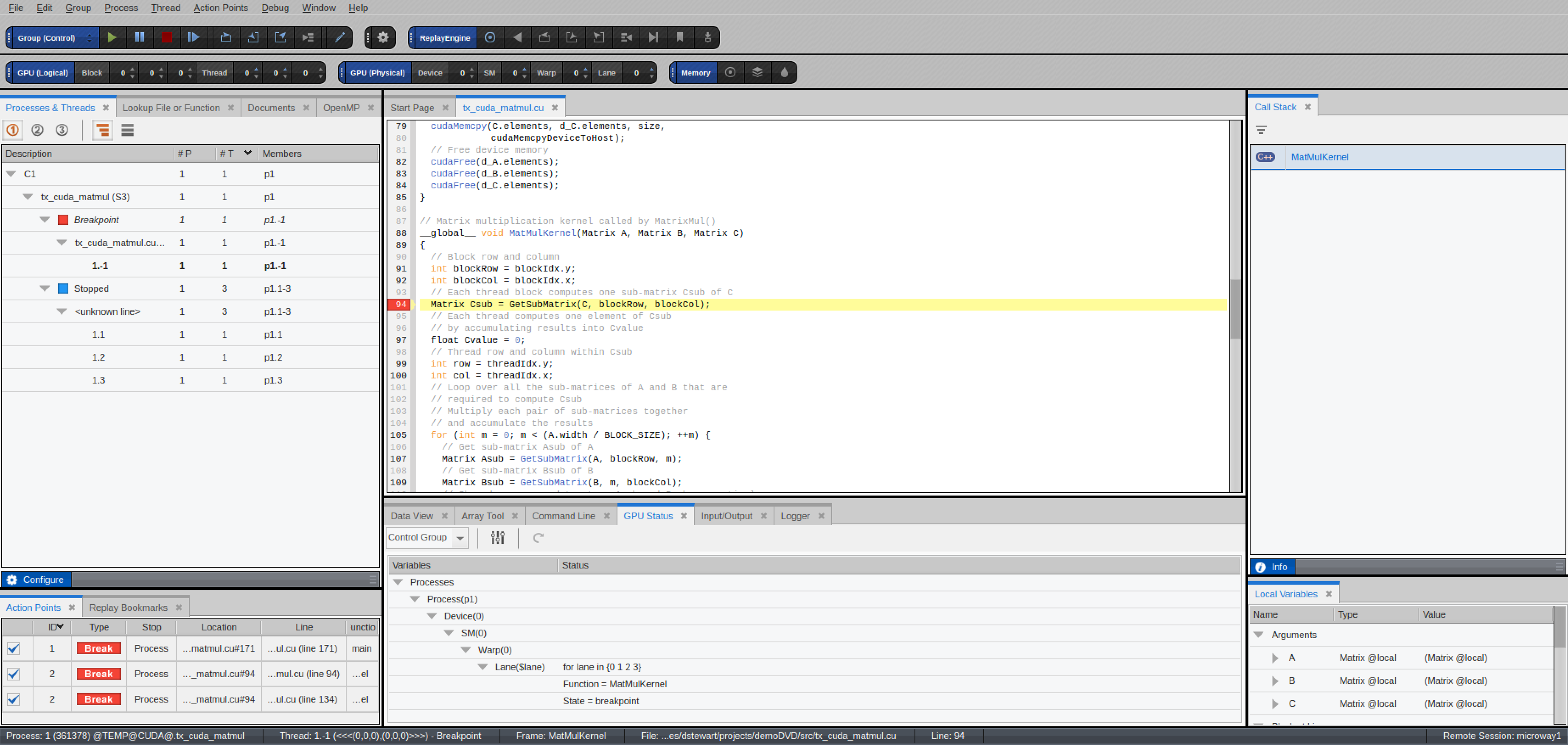
Task: Click the Info panel button
Action: [x=1272, y=567]
